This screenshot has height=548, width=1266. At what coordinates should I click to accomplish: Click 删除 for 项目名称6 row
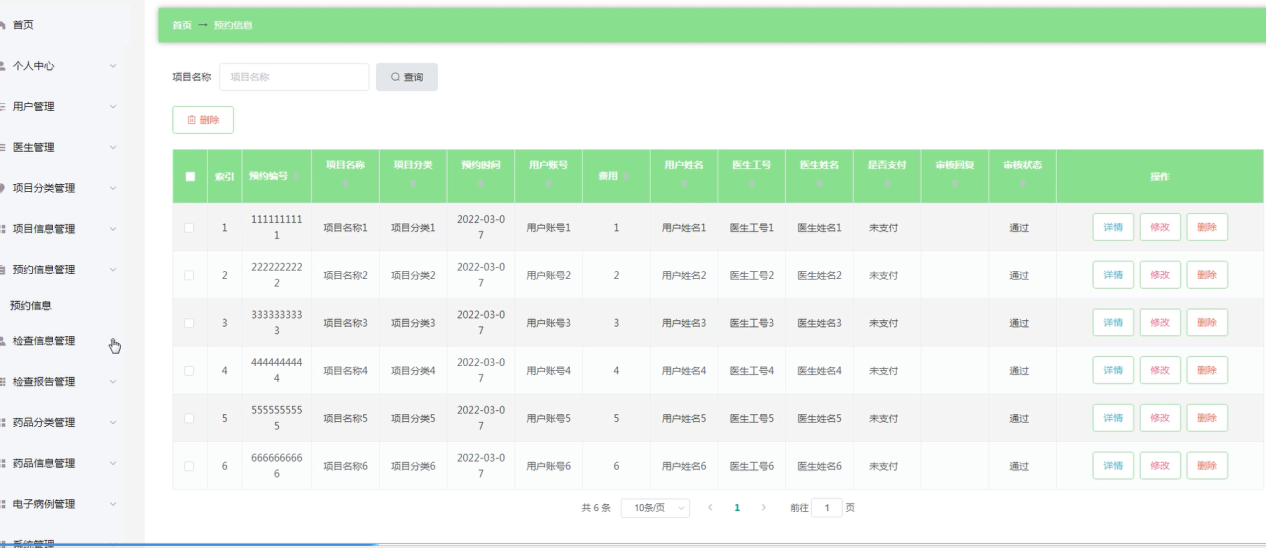click(x=1207, y=466)
